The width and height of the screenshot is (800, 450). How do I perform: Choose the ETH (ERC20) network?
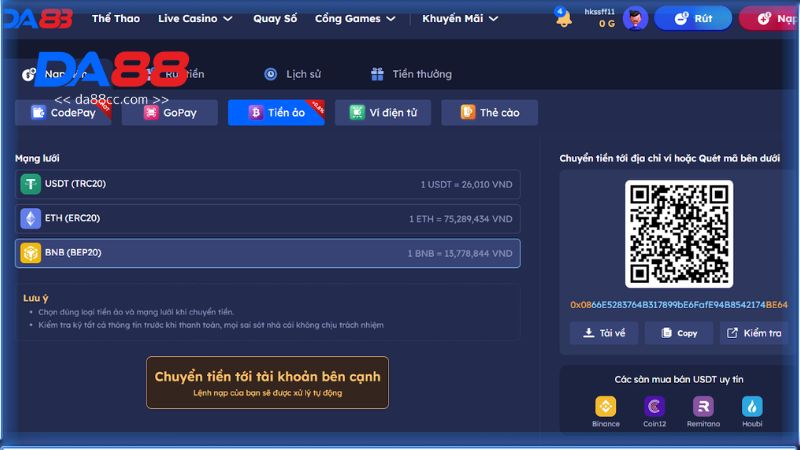click(x=268, y=219)
